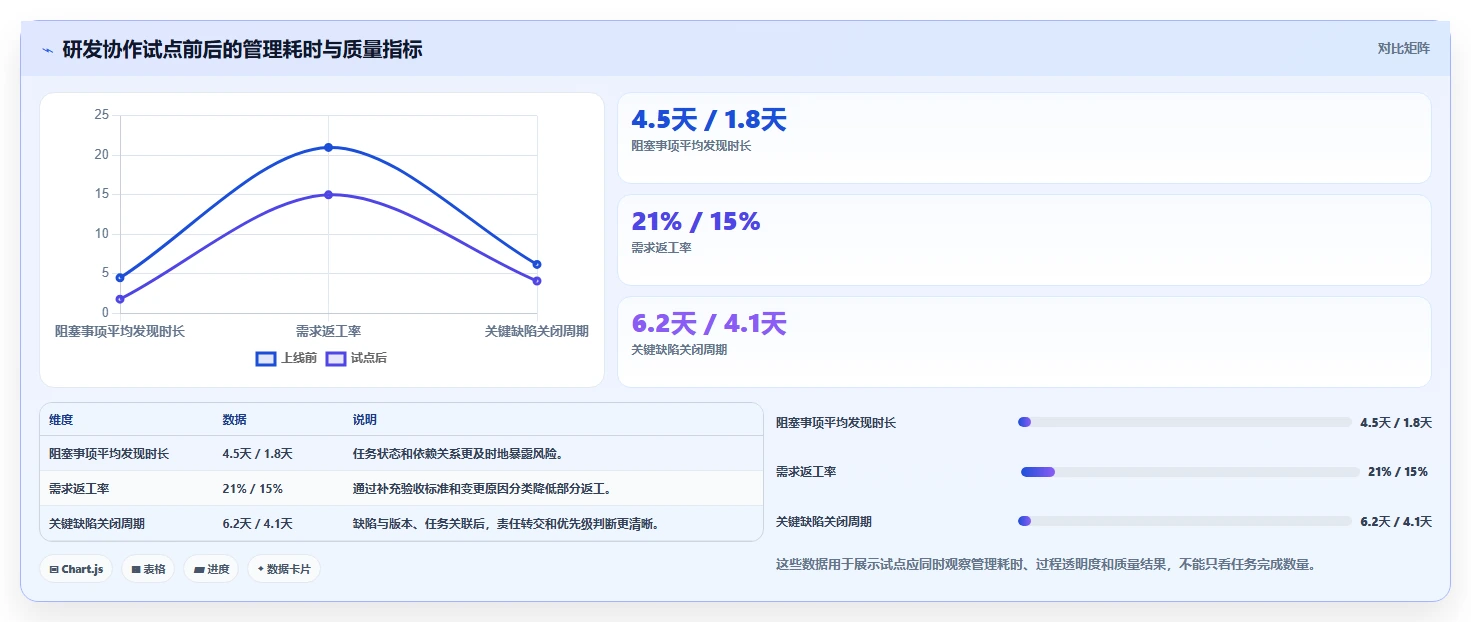Click description starting with 缺陷与版本、任务关联后
This screenshot has width=1471, height=622.
(x=506, y=524)
